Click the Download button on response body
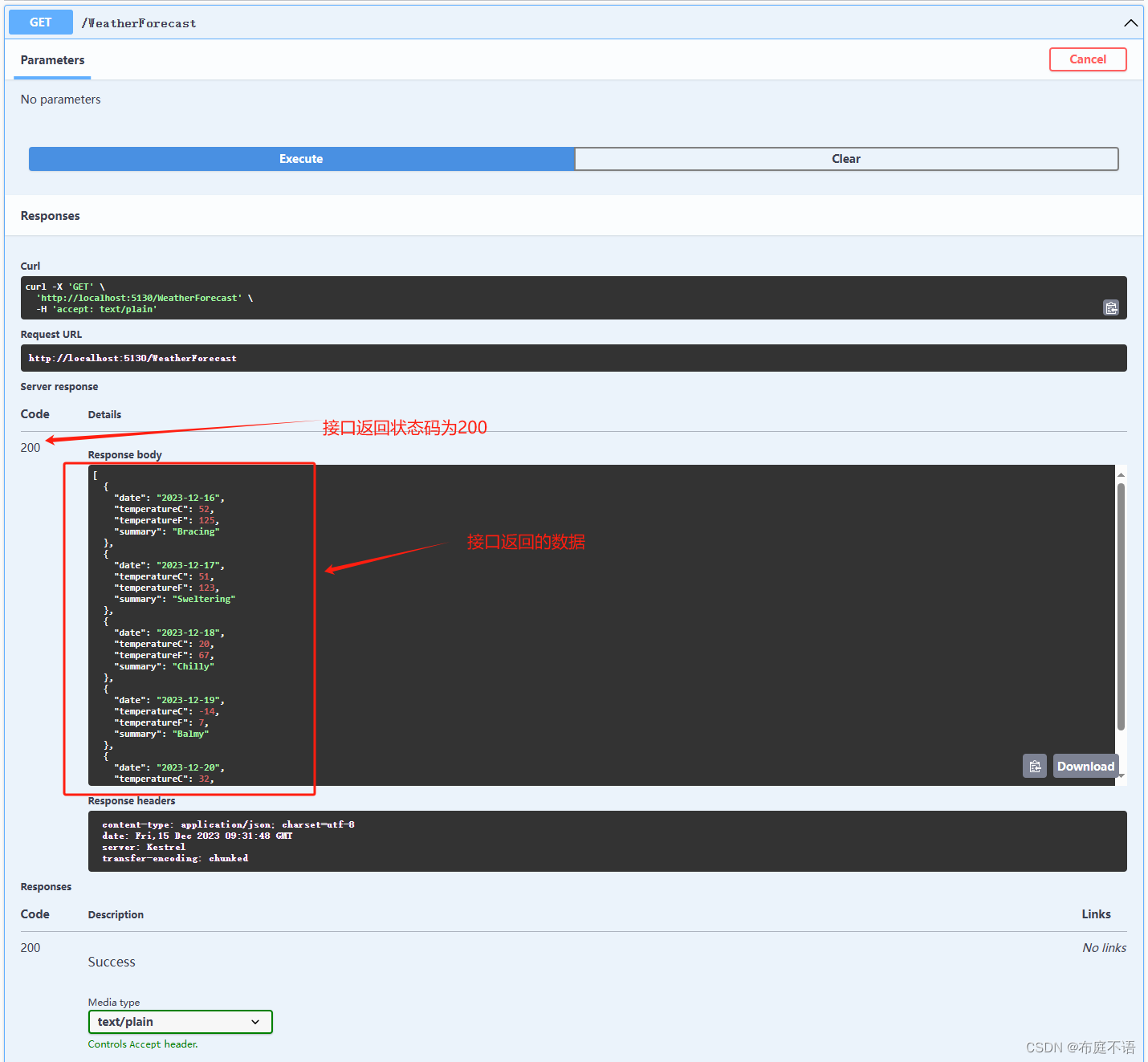1148x1062 pixels. (1085, 766)
